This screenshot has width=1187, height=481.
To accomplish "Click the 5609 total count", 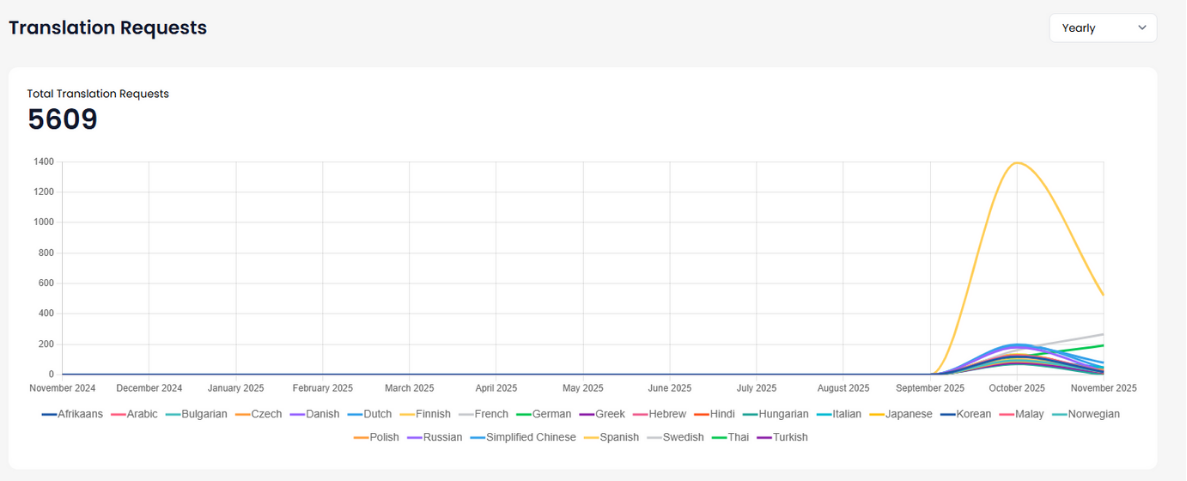I will [63, 120].
